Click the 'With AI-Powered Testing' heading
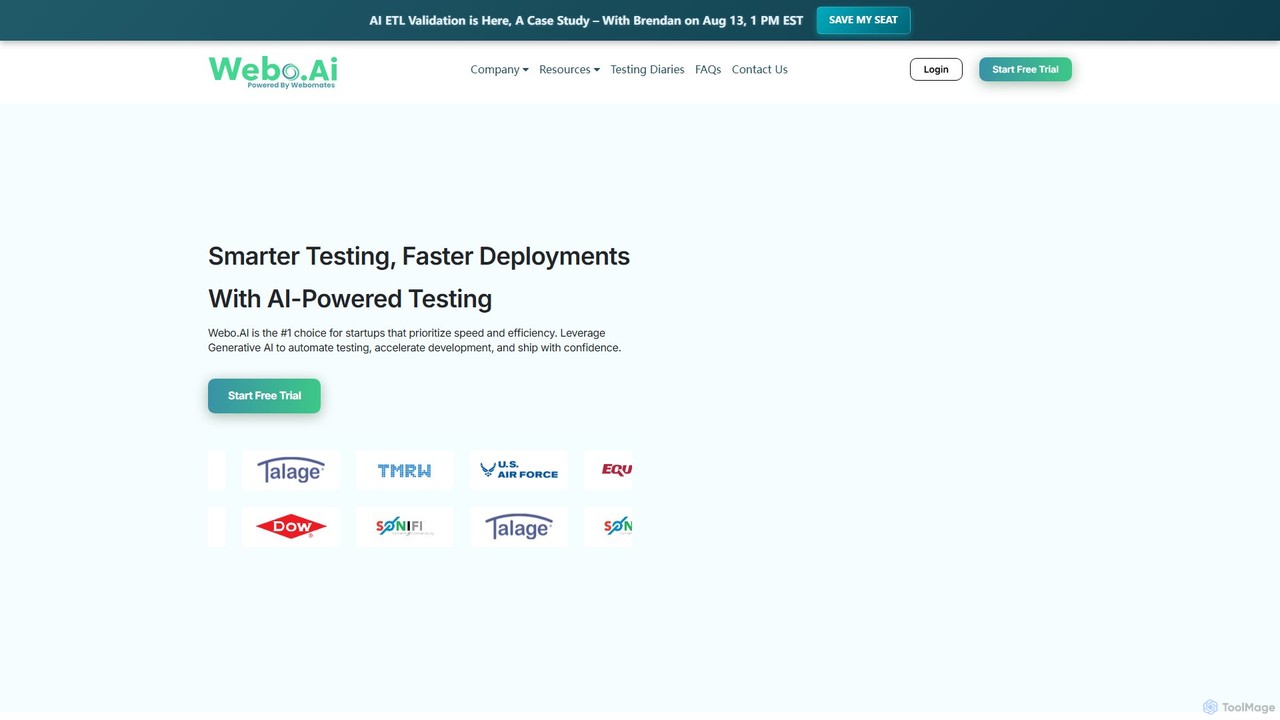Screen dimensions: 1280x720 350,299
